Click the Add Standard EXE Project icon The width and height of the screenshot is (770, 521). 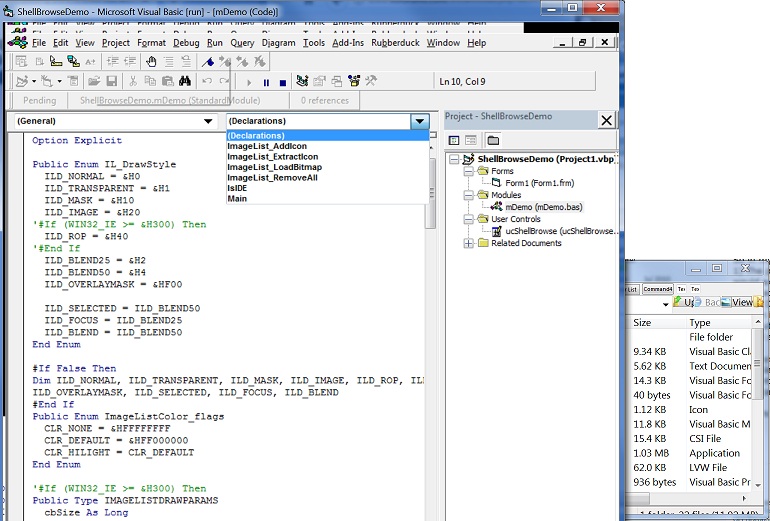pos(22,82)
